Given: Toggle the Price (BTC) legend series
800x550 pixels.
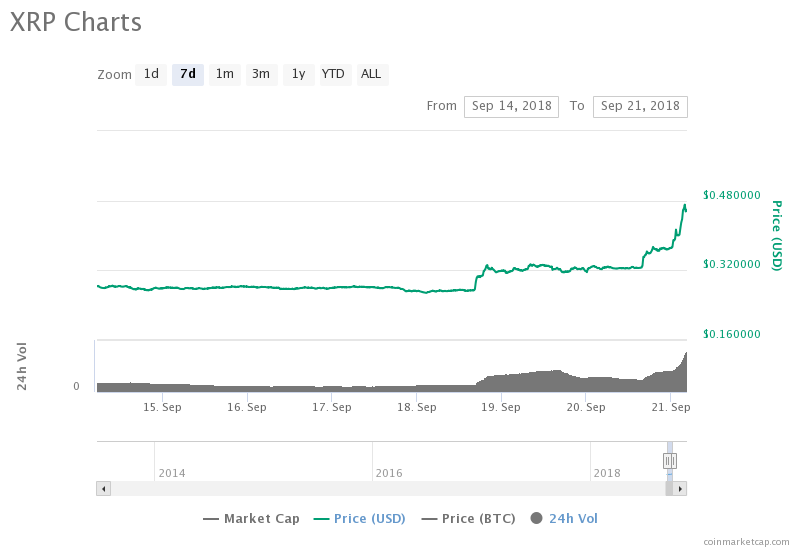Looking at the screenshot, I should pos(468,519).
